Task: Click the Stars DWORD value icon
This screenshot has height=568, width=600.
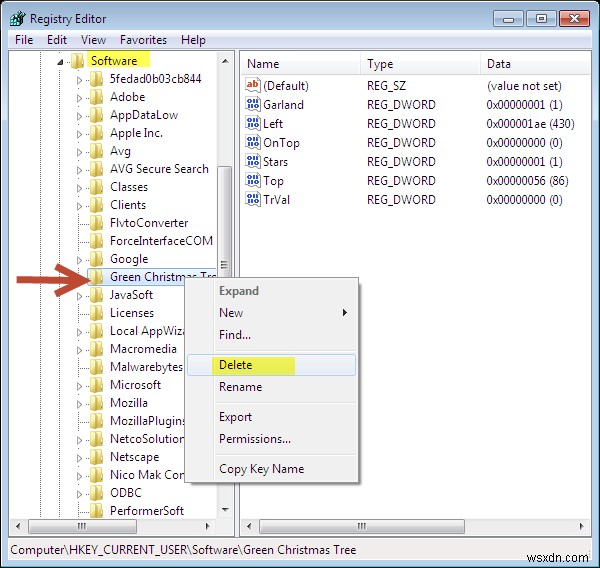Action: coord(253,162)
